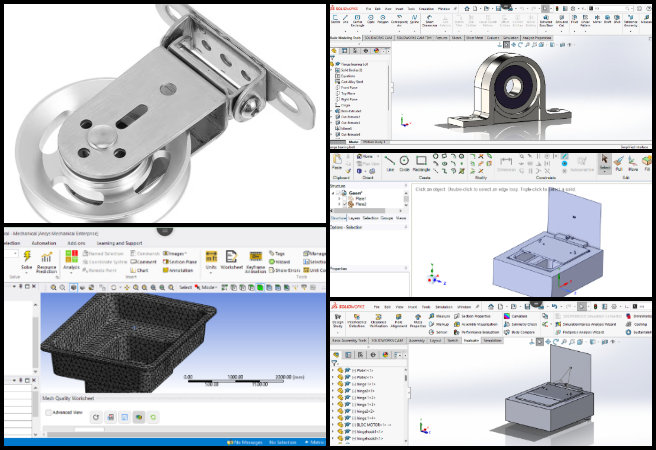Enable the Advanced View checkbox
Screen dimensions: 656x450
(x=48, y=412)
